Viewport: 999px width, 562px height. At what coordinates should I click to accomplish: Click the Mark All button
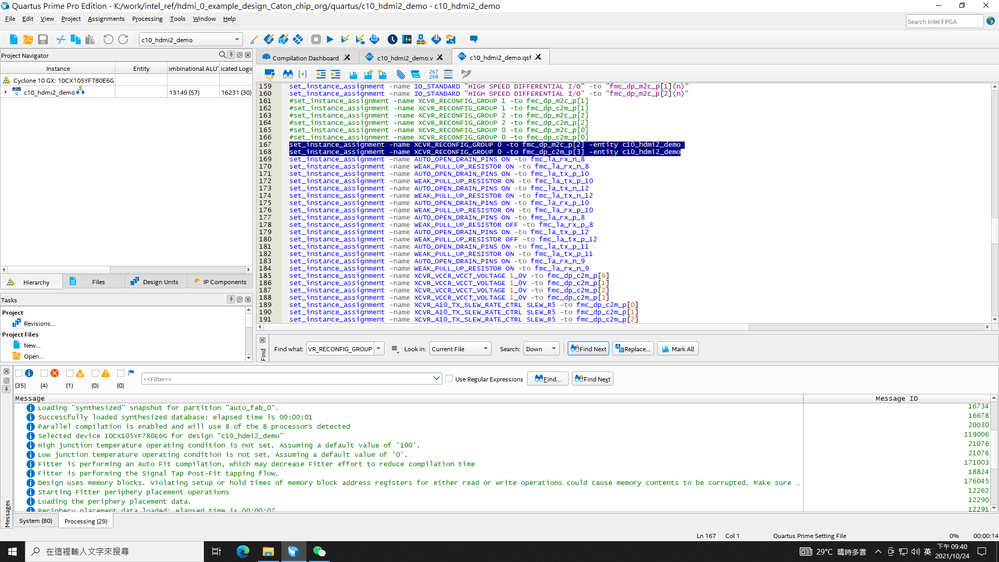pyautogui.click(x=677, y=349)
